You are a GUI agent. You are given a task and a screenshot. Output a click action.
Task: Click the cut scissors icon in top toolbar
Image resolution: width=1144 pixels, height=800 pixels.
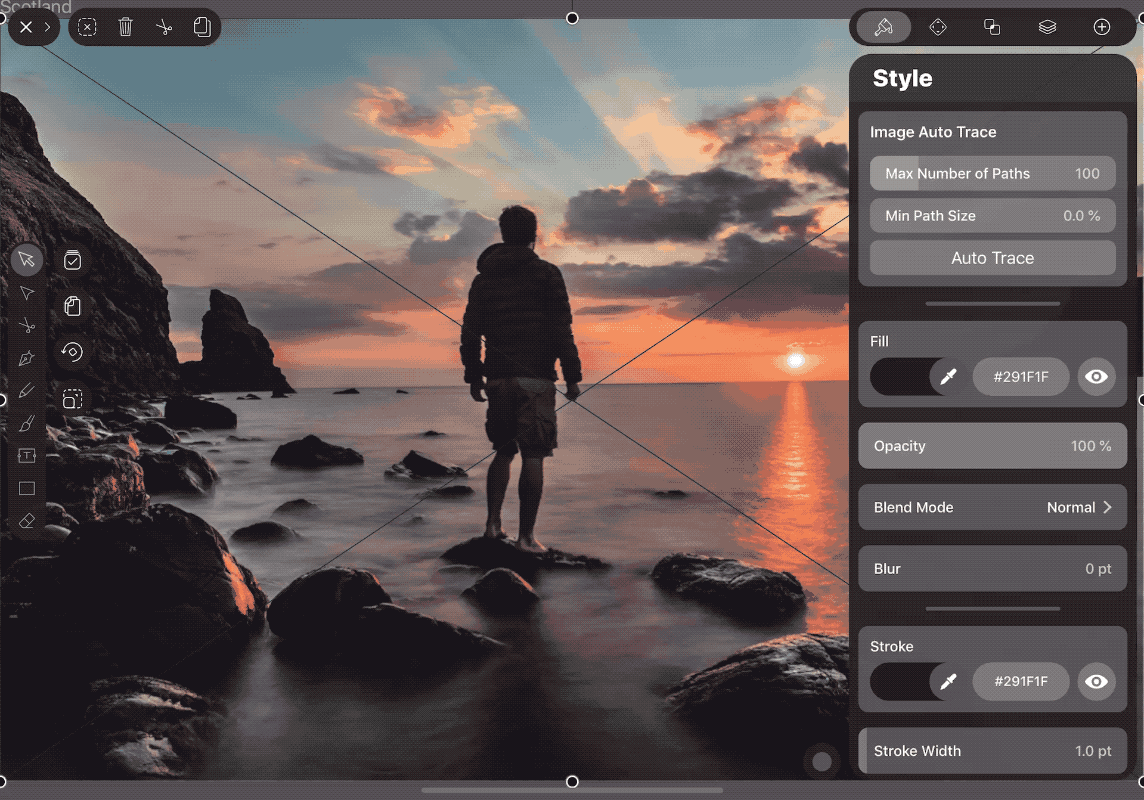pyautogui.click(x=164, y=27)
